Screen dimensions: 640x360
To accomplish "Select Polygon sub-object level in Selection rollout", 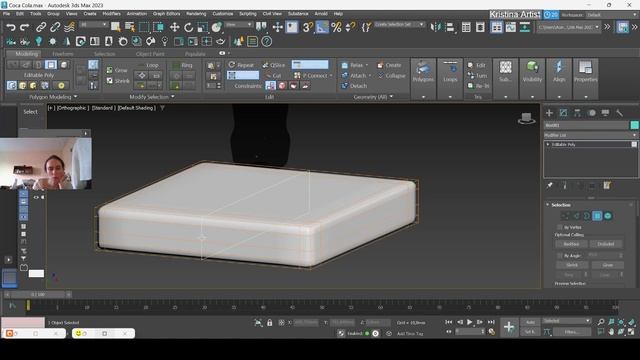I will 597,216.
